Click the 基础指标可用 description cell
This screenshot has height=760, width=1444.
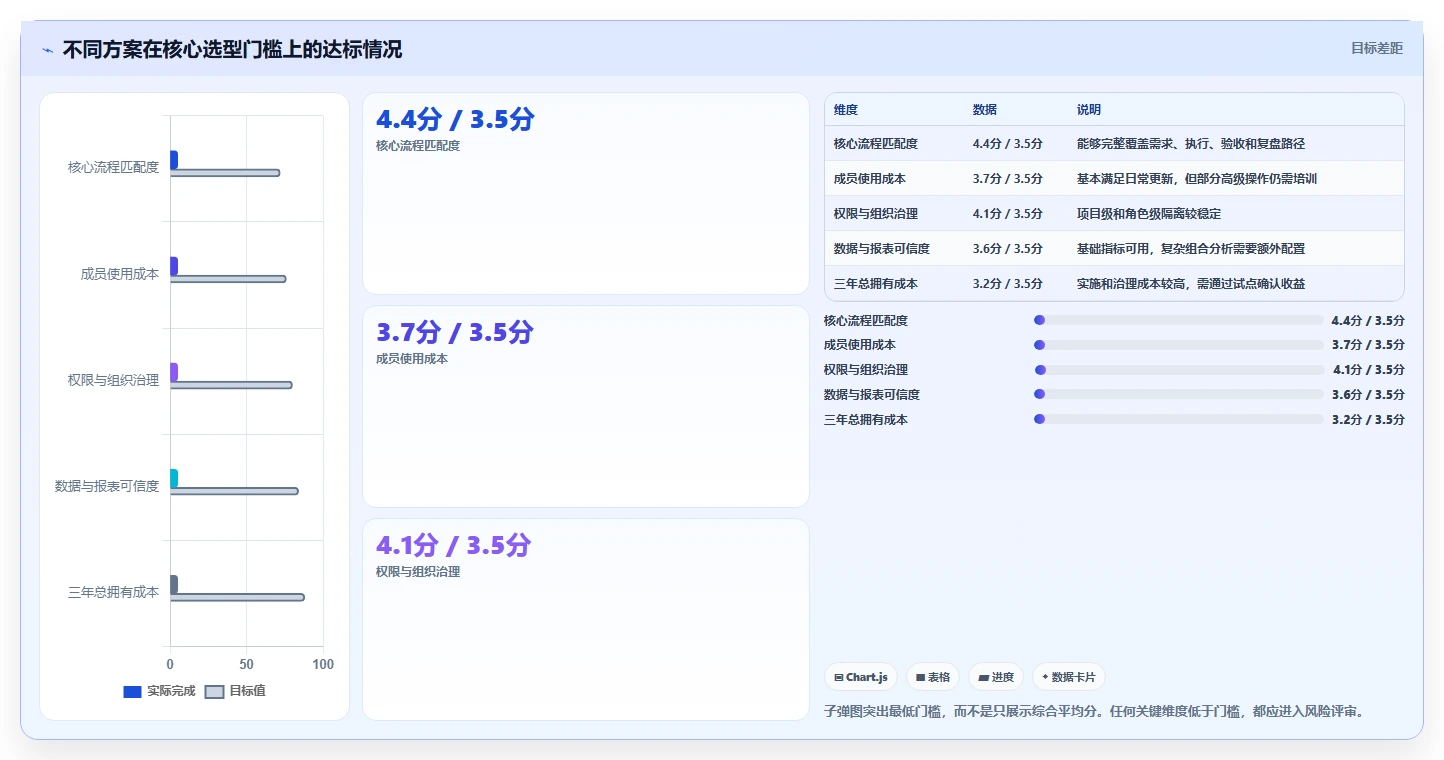pos(1191,249)
